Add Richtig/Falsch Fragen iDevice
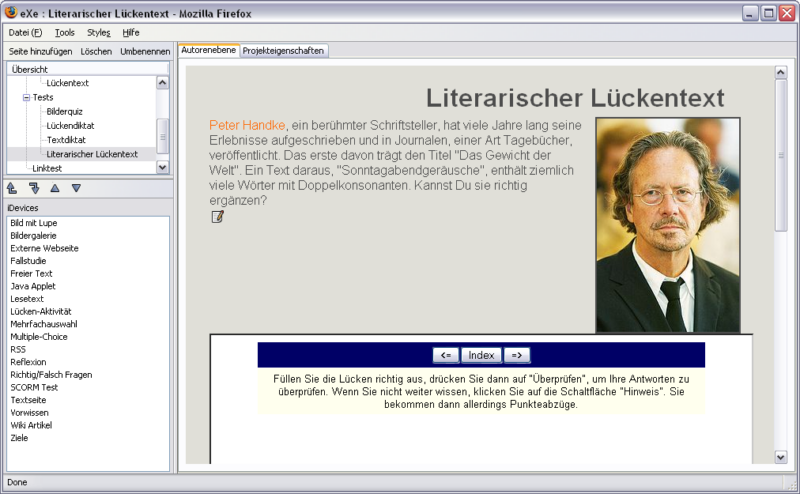800x494 pixels. click(51, 375)
